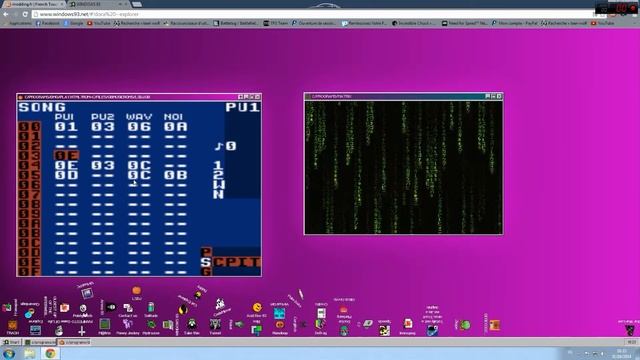Open the blue monitor icon beside Trash

coord(36,330)
